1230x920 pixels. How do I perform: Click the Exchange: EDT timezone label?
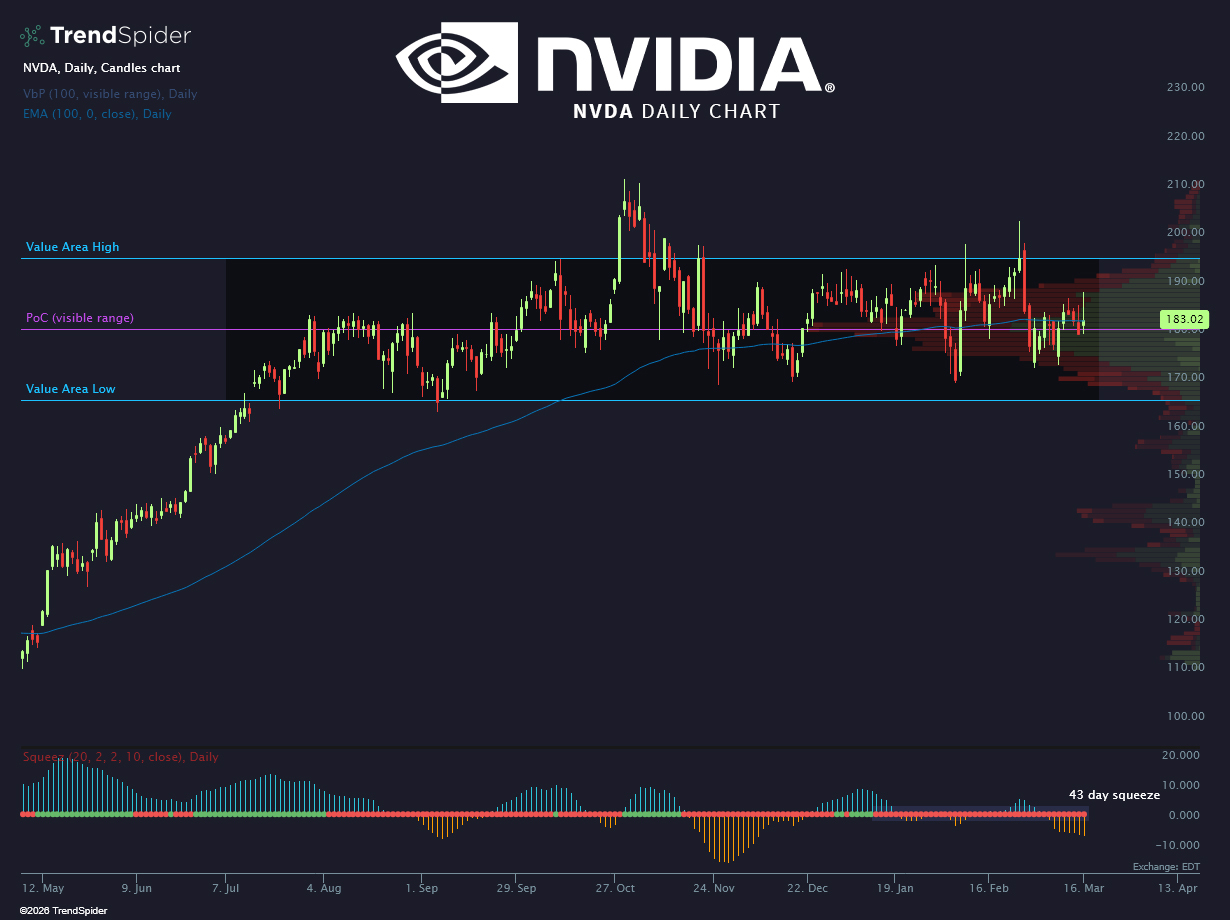(1166, 867)
